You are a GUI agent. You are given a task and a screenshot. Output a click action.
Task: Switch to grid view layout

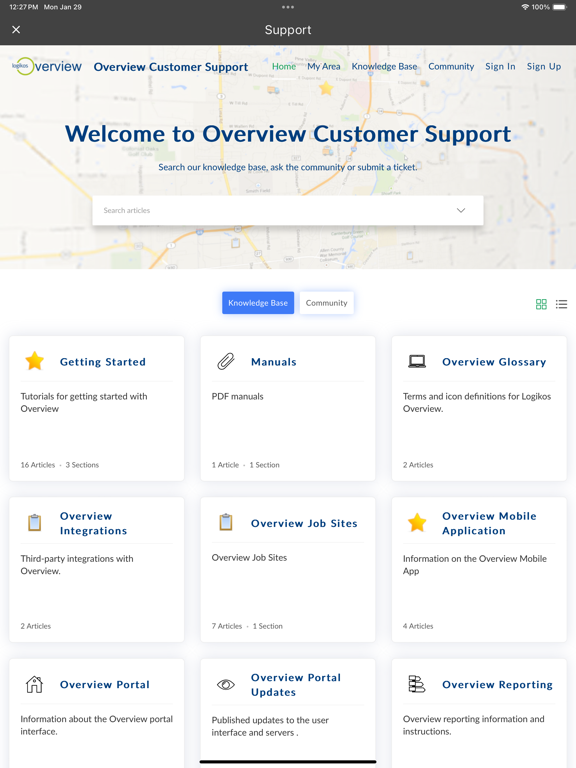tap(541, 304)
